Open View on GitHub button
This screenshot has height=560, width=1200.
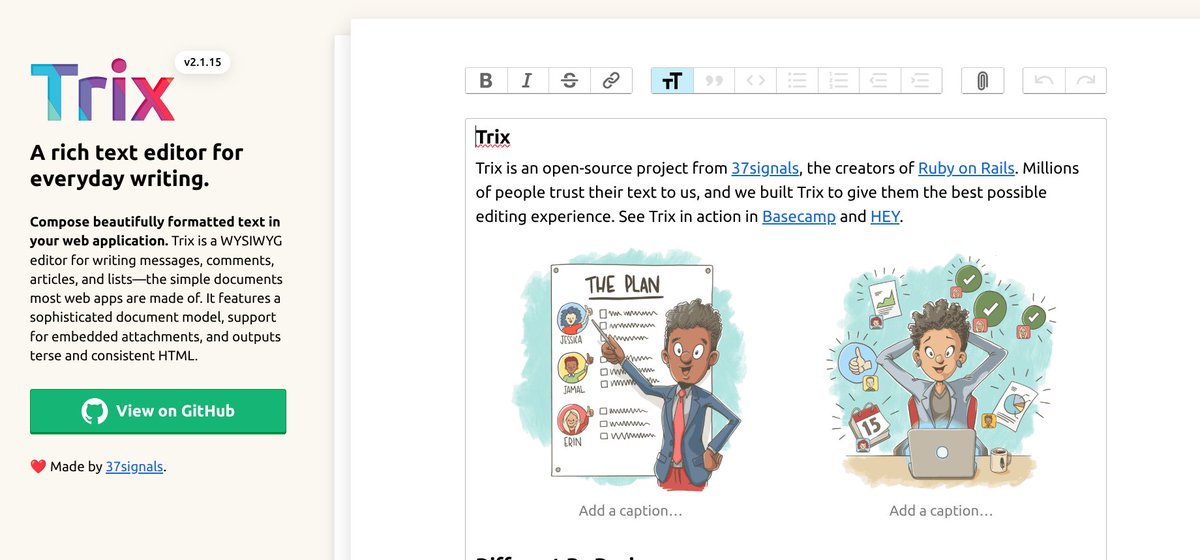tap(158, 411)
